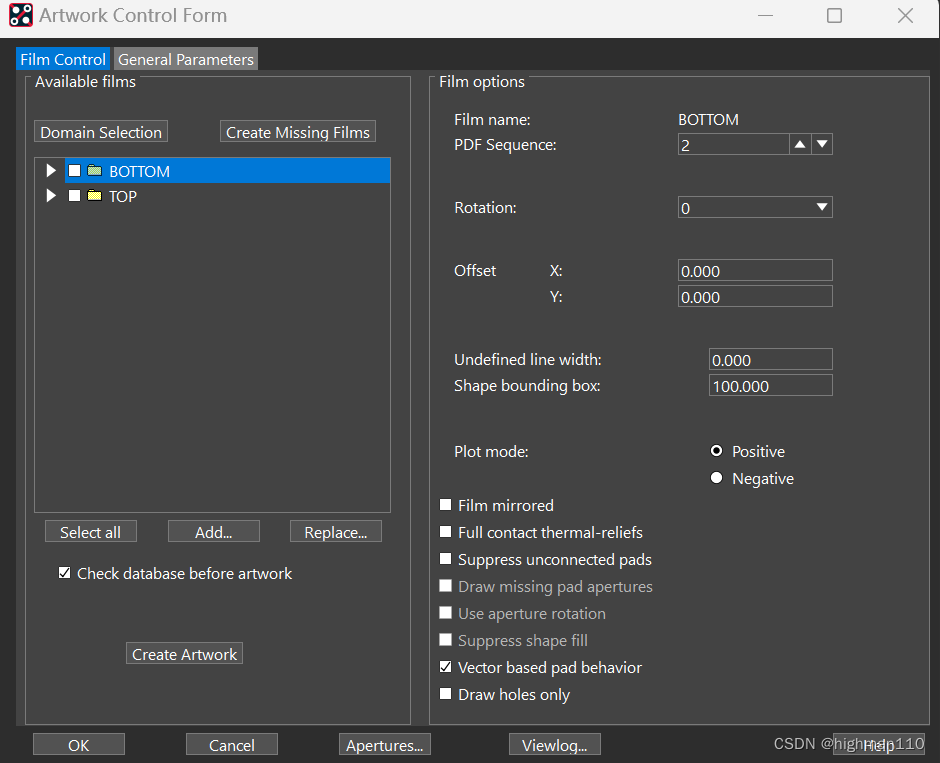The image size is (940, 763).
Task: Increase PDF Sequence with up arrow
Action: click(x=800, y=145)
